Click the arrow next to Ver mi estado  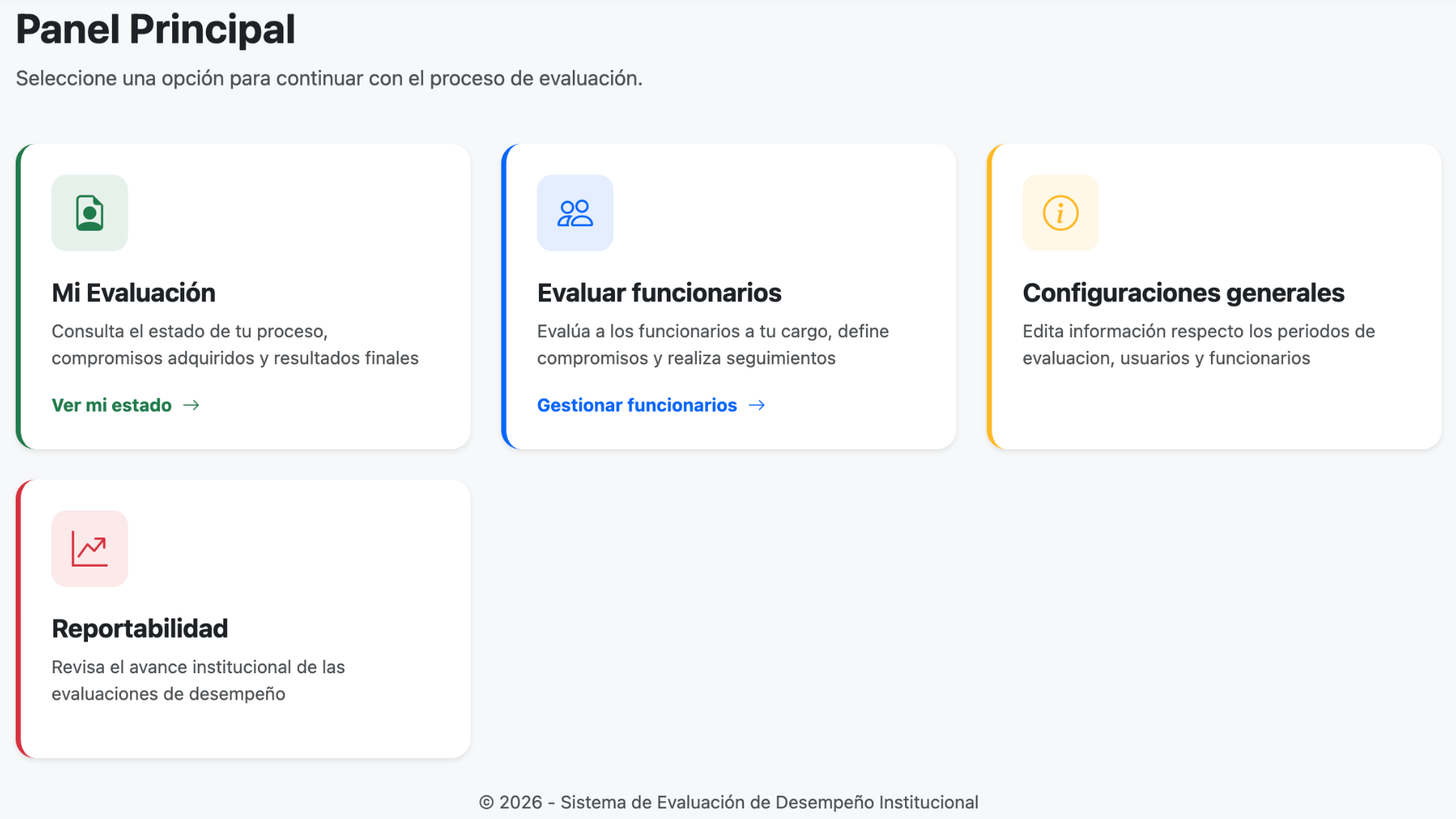click(x=192, y=405)
